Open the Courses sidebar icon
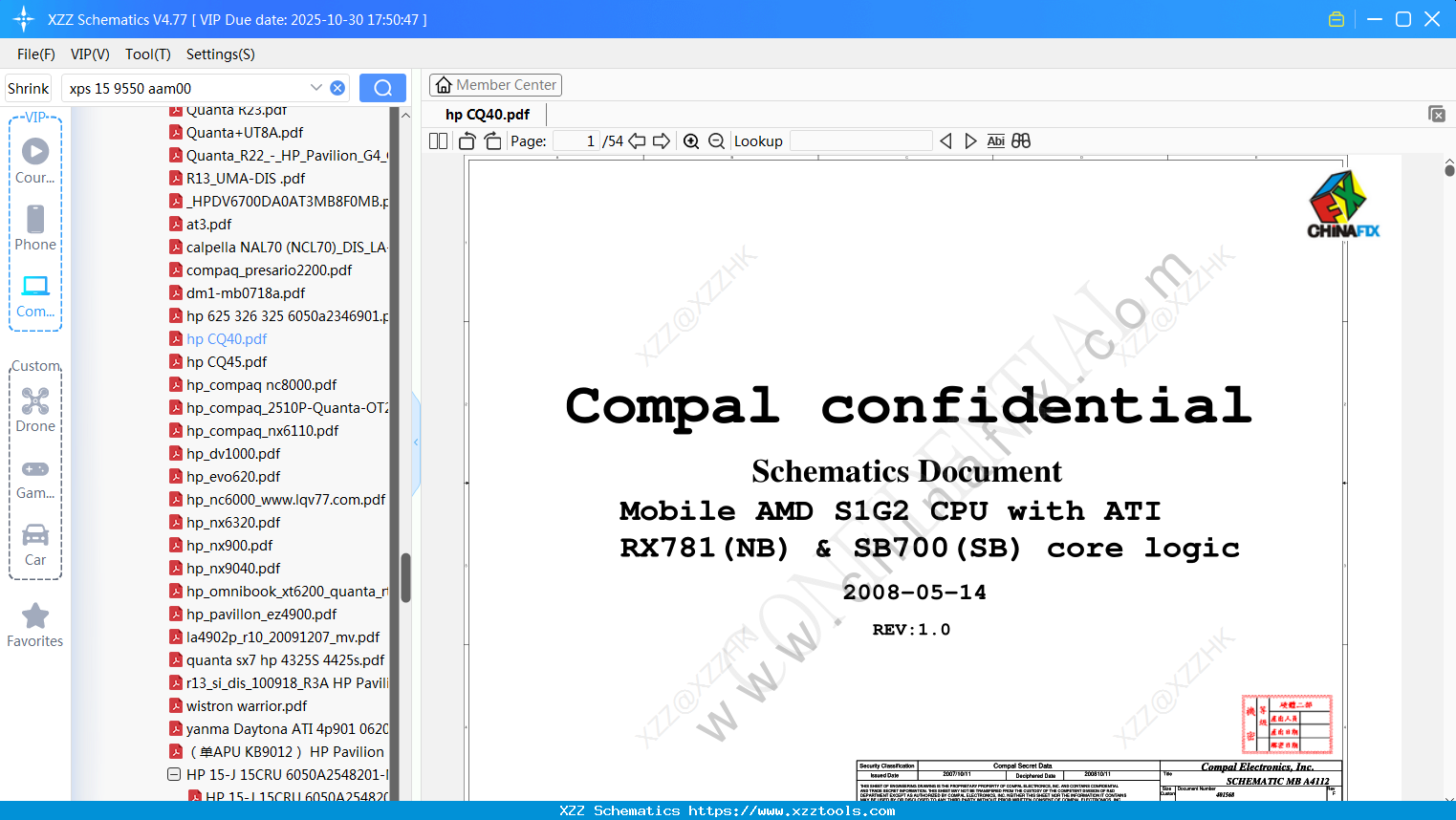Screen dimensions: 1456x820 pyautogui.click(x=35, y=162)
